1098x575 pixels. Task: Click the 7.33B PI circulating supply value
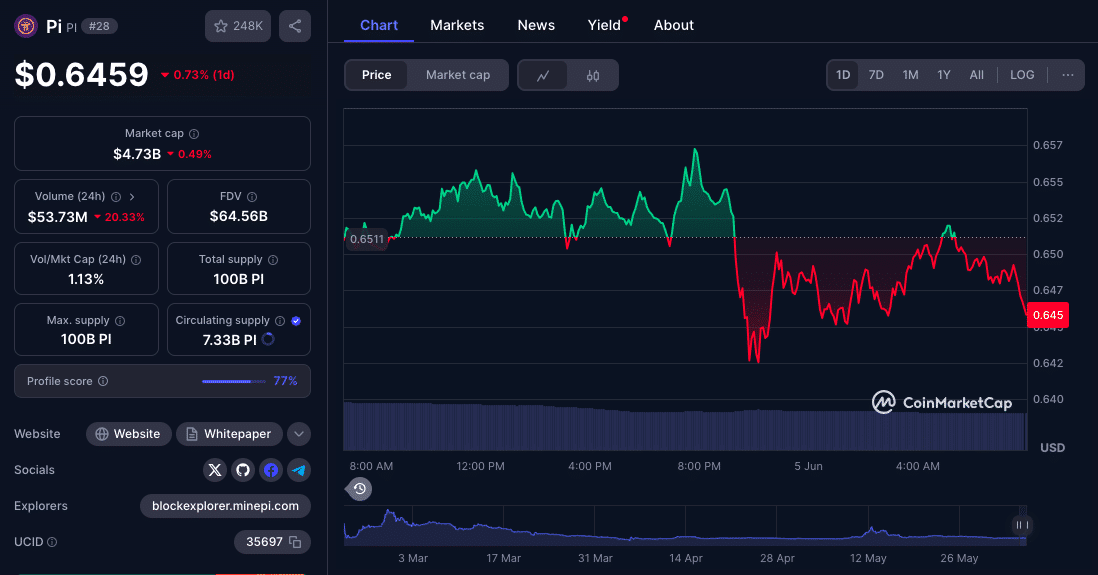pos(230,340)
